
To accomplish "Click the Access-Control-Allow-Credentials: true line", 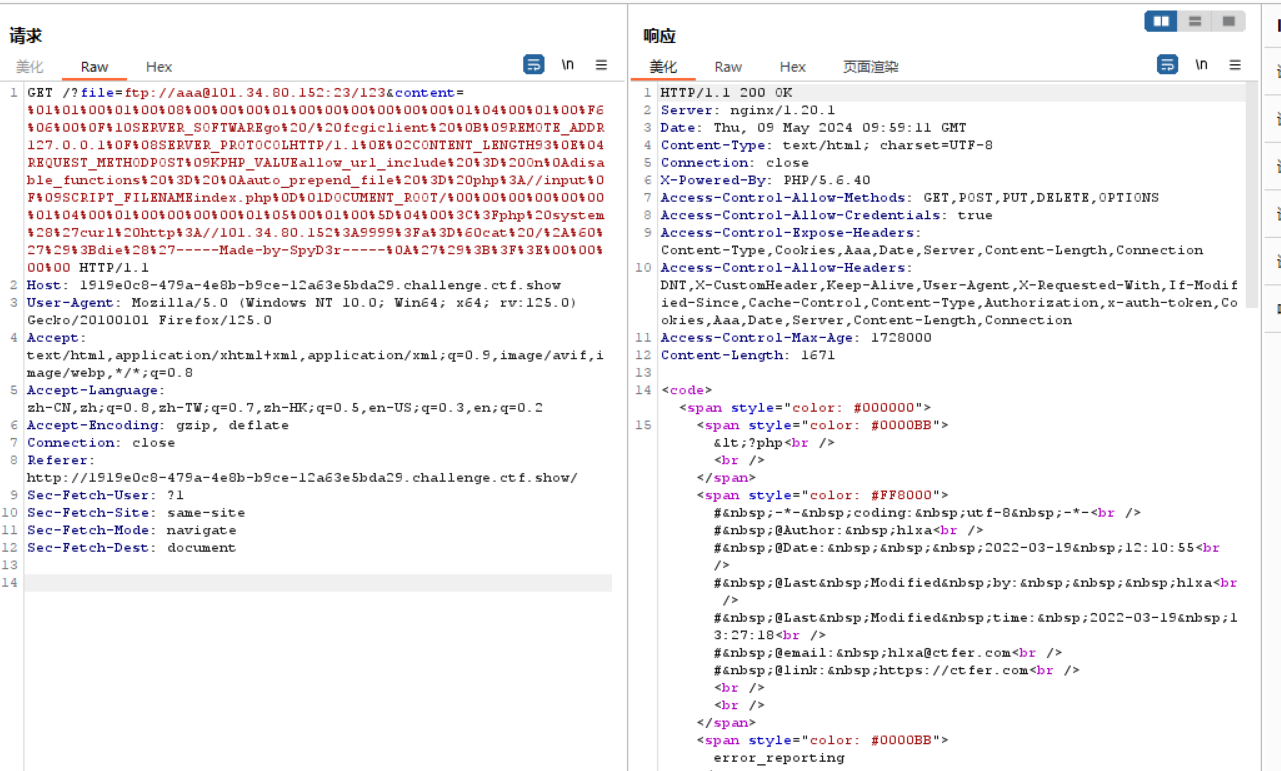I will coord(827,215).
